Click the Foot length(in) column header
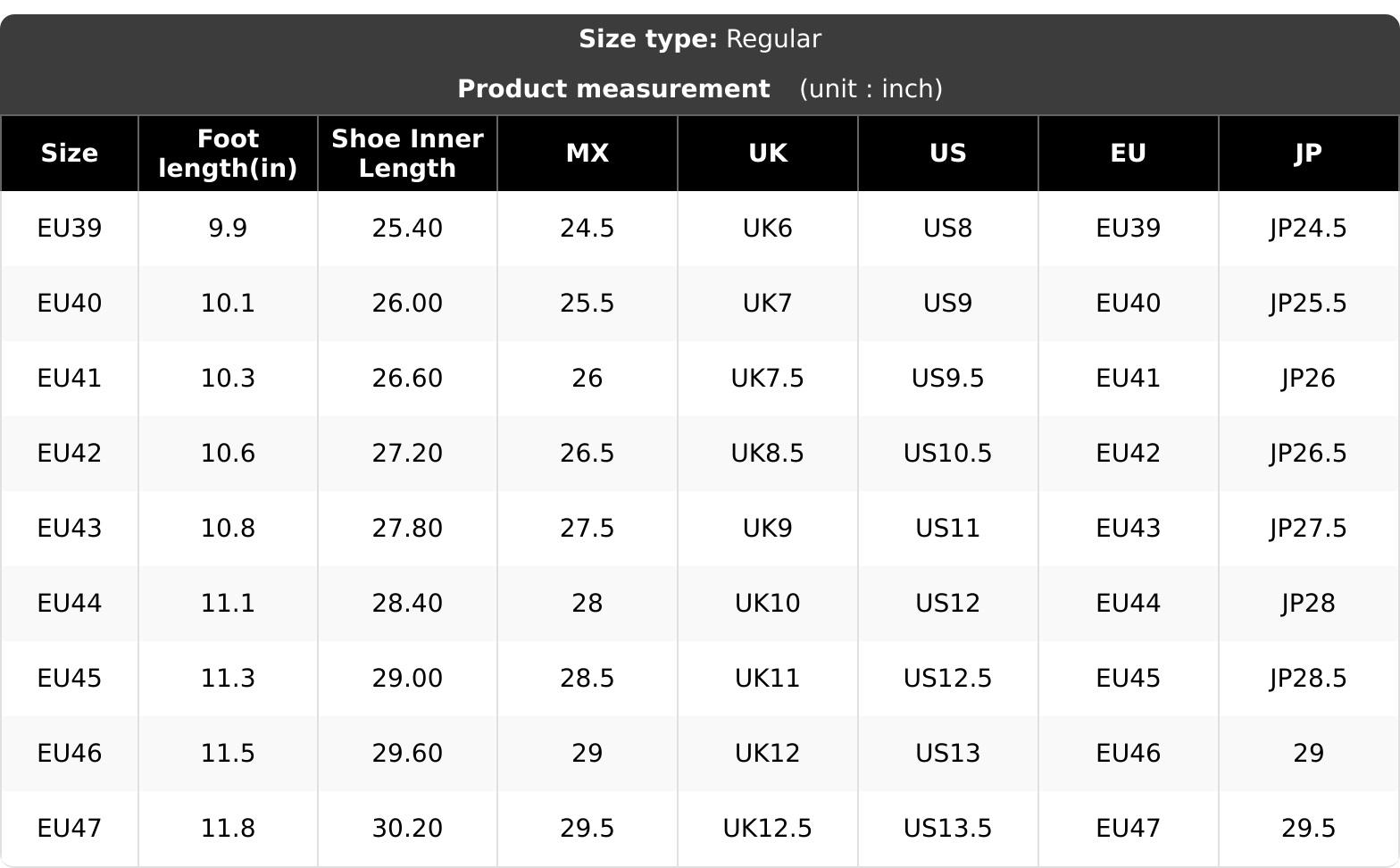The image size is (1400, 868). pyautogui.click(x=228, y=153)
